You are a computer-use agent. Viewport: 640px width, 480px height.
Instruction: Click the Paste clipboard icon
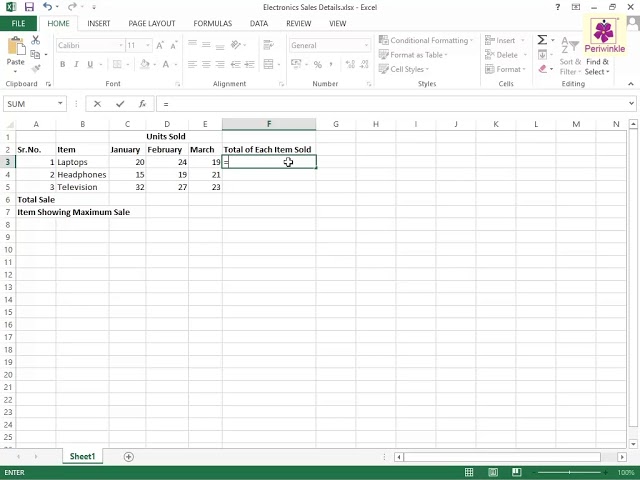coord(16,46)
